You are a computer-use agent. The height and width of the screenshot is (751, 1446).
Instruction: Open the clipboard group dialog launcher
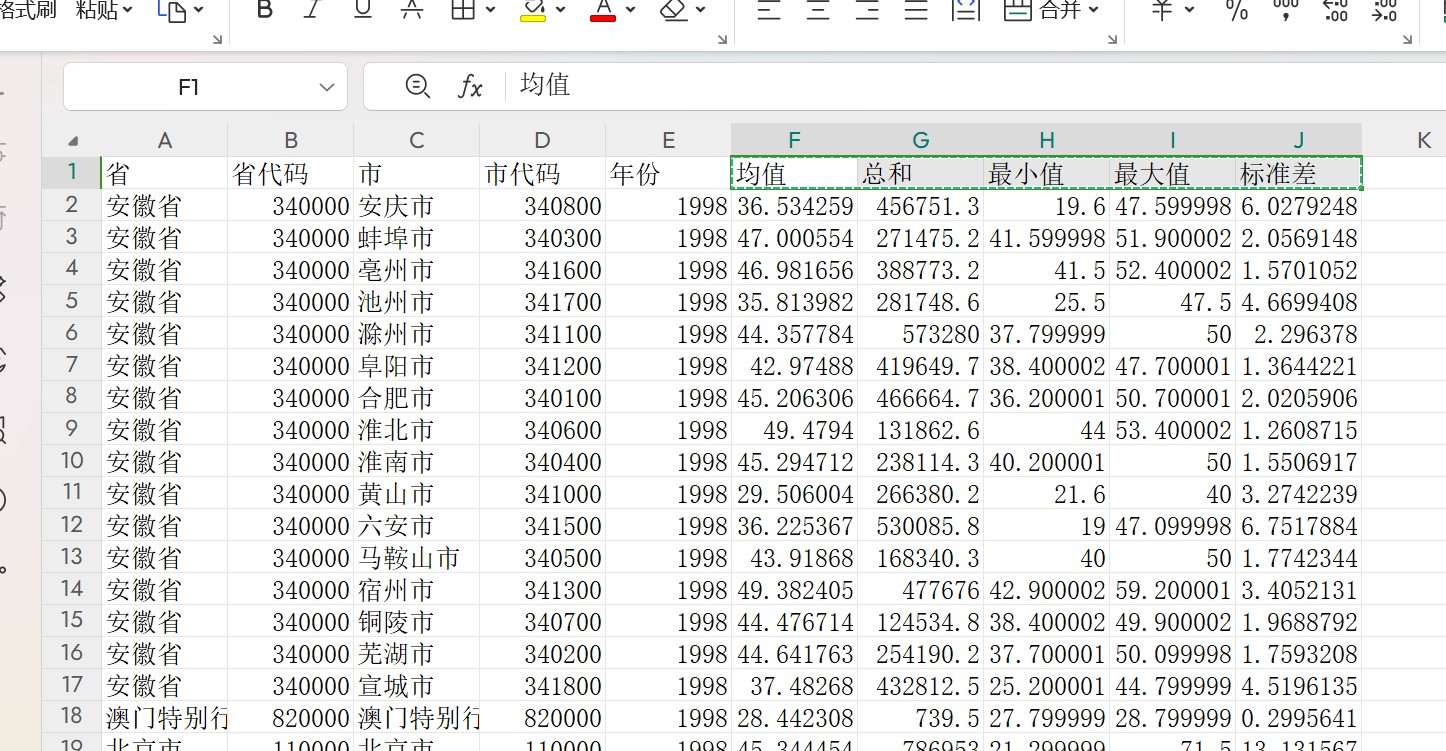[x=218, y=39]
